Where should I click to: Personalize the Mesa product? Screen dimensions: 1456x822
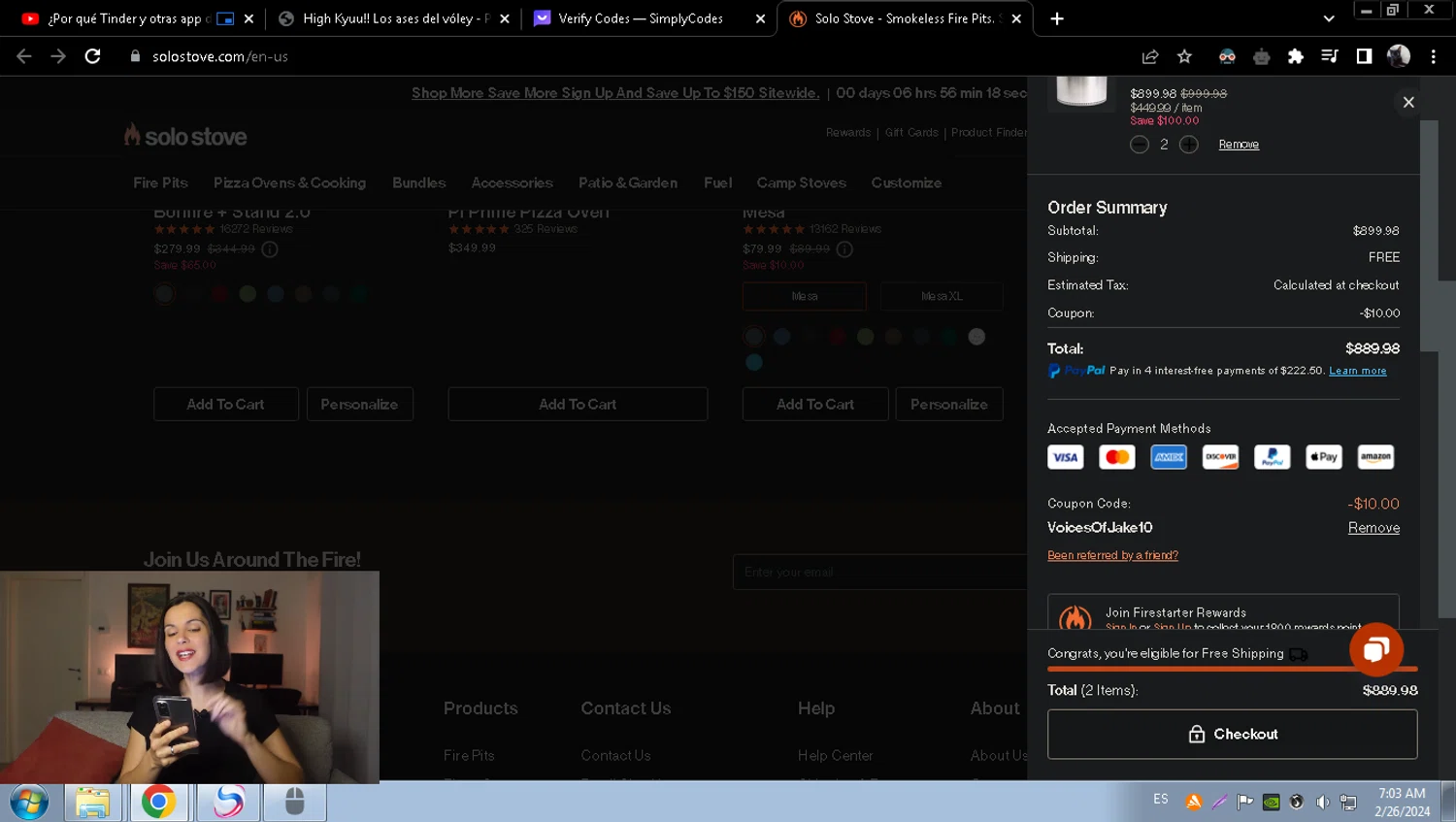click(948, 404)
